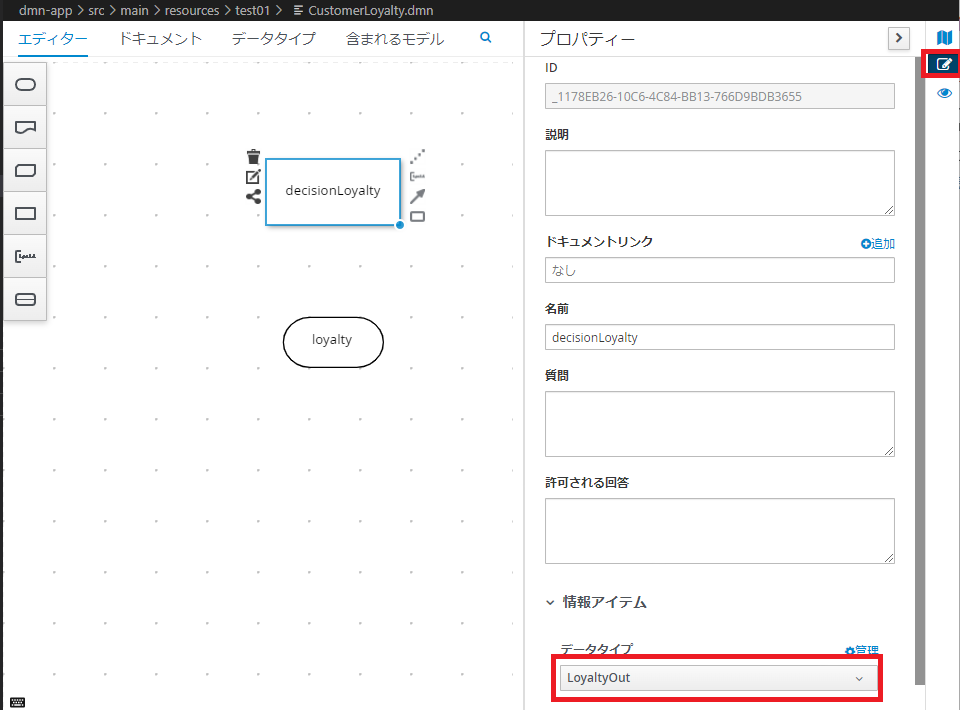
Task: Select the Knowledge Source palette shape
Action: [x=25, y=127]
